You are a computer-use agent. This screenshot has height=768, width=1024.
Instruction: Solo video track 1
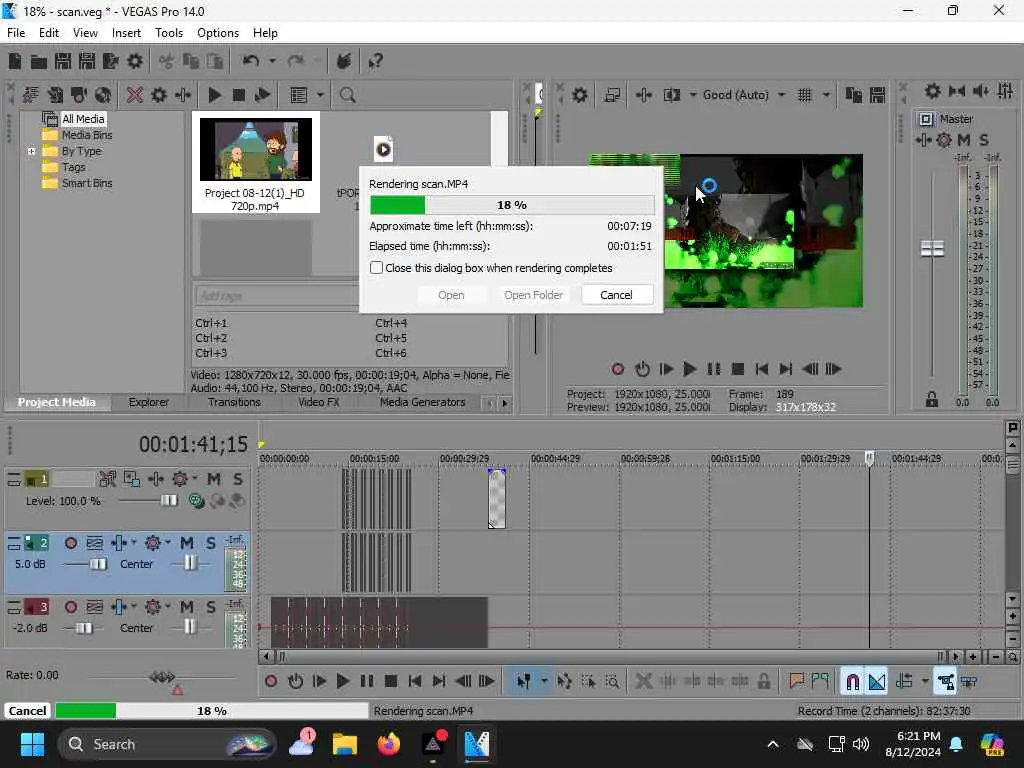[x=238, y=479]
